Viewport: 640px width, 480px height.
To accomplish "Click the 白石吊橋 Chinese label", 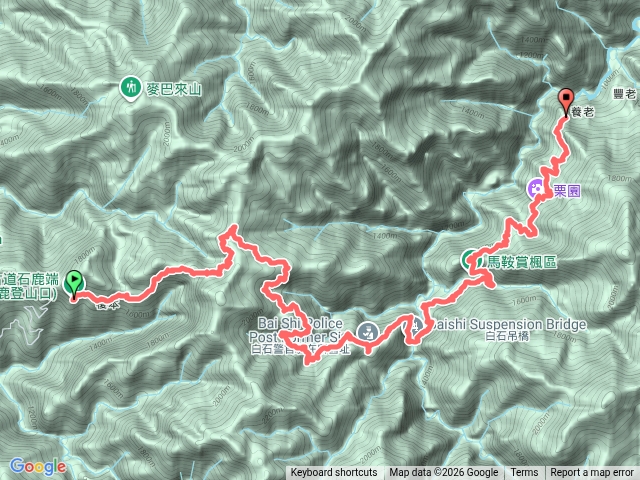I will click(507, 336).
